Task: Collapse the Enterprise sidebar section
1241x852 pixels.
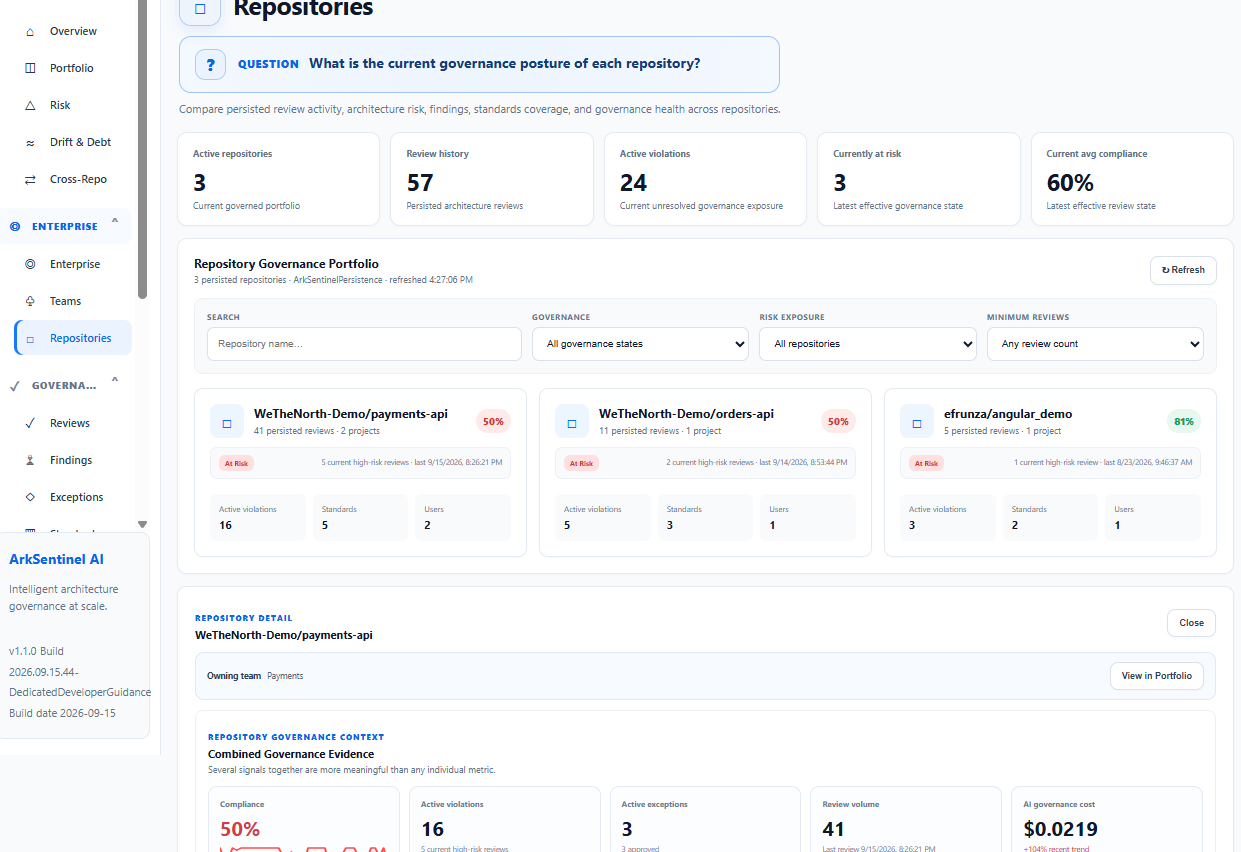Action: click(x=115, y=222)
